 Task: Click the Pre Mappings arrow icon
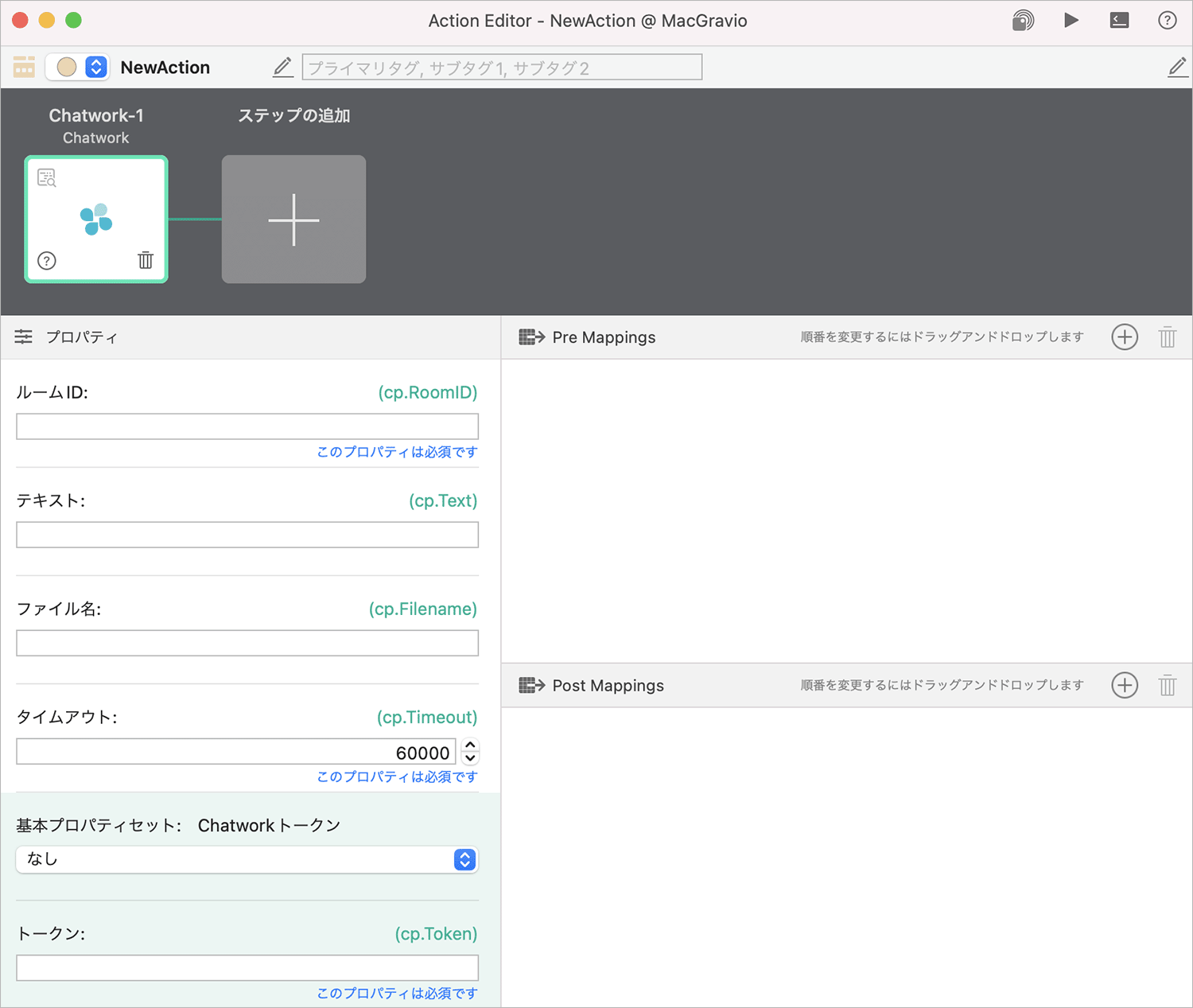tap(531, 337)
